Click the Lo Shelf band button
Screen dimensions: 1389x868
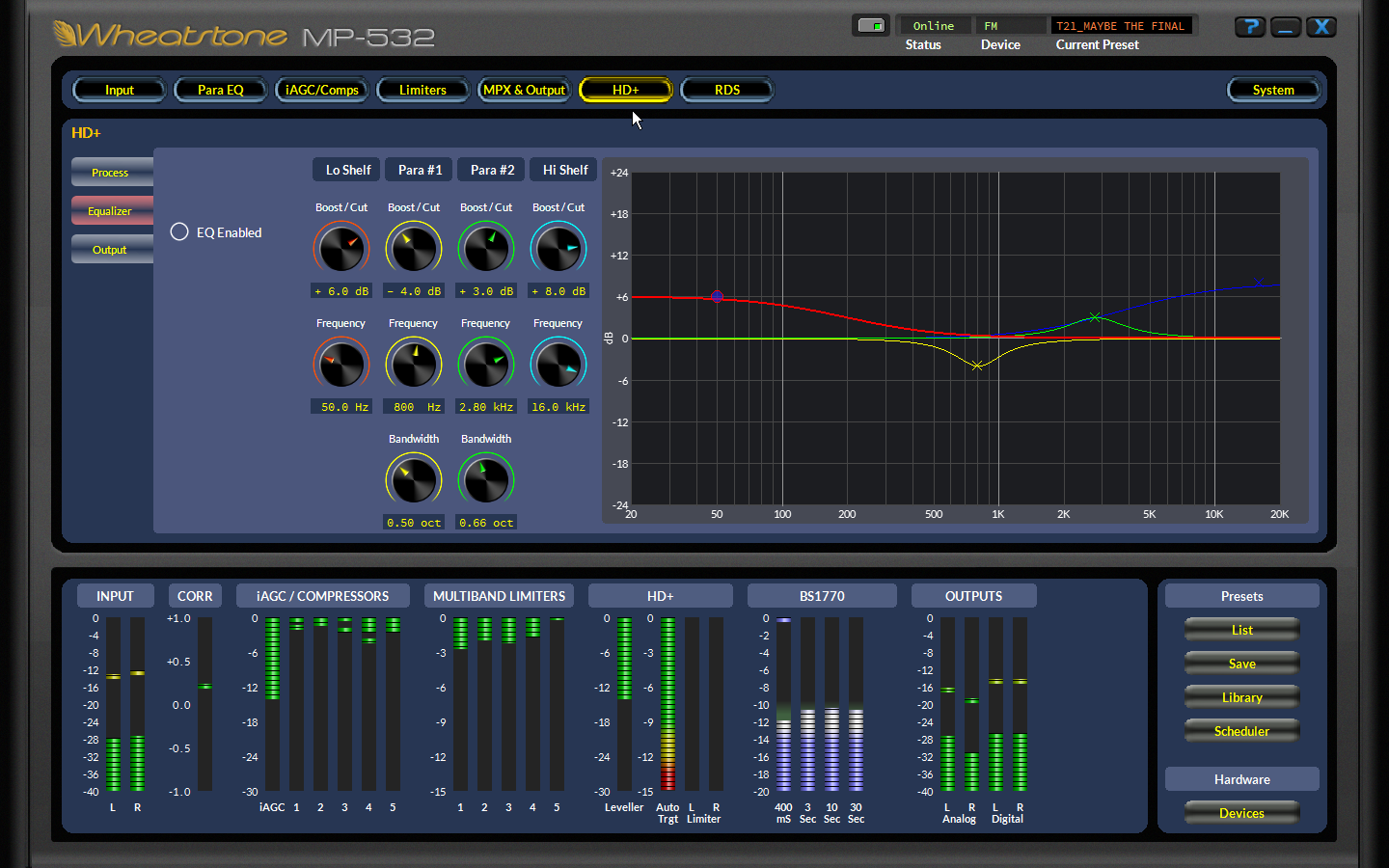347,170
